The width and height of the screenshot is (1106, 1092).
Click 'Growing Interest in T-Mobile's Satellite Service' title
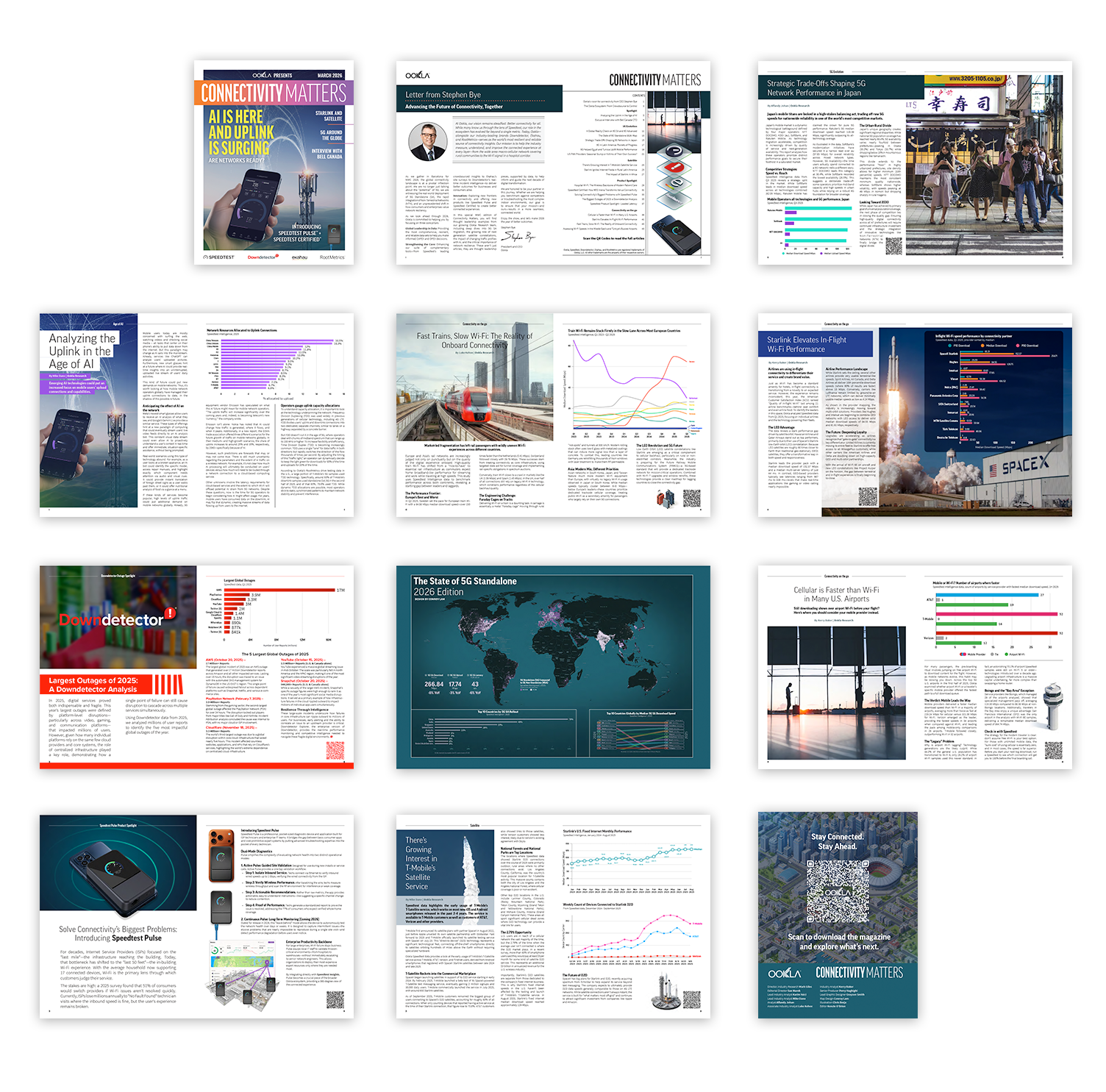coord(422,863)
